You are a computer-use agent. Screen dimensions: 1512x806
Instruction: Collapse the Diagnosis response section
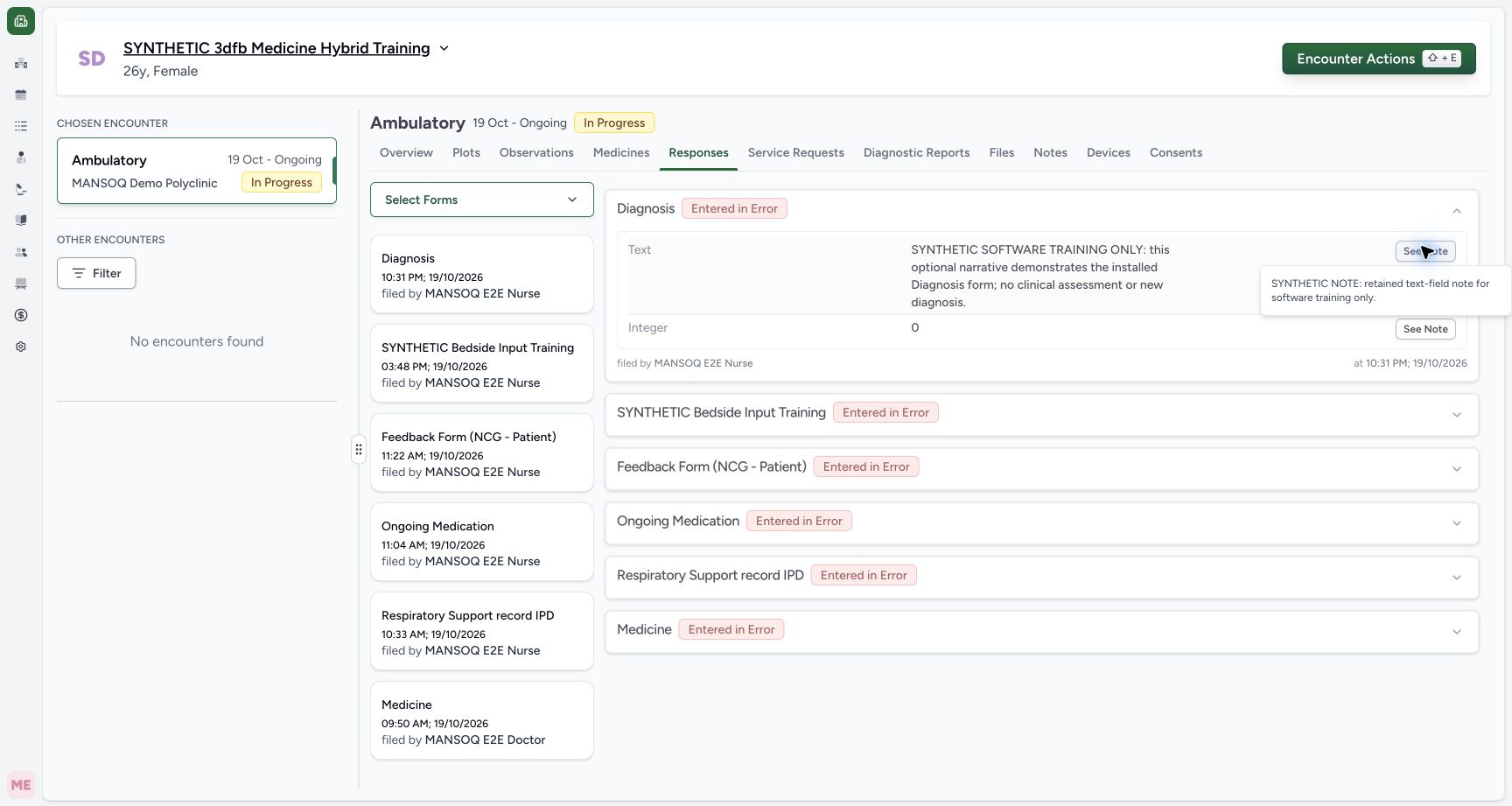click(1457, 210)
